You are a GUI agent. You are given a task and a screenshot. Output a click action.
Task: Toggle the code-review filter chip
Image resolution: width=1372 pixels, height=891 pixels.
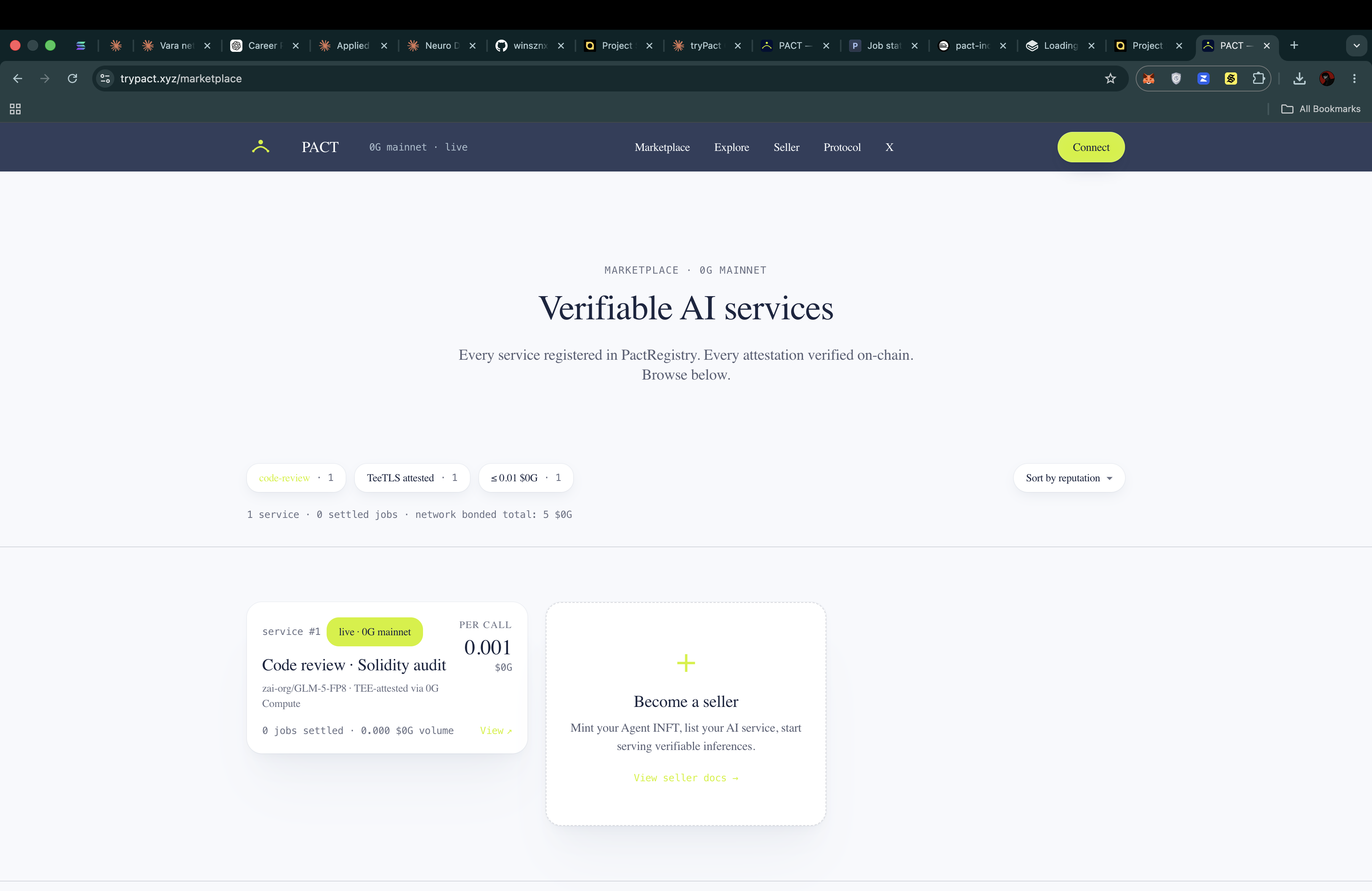click(x=296, y=478)
